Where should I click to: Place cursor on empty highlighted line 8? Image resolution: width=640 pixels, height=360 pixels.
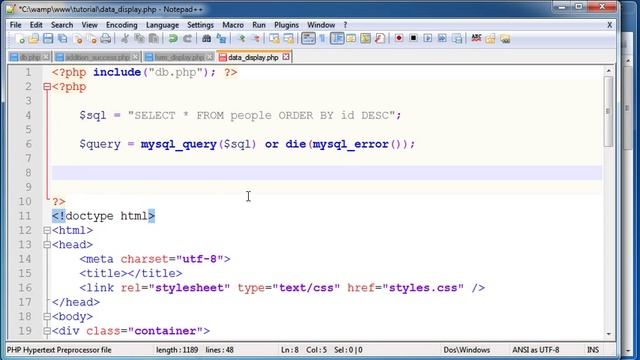click(327, 173)
